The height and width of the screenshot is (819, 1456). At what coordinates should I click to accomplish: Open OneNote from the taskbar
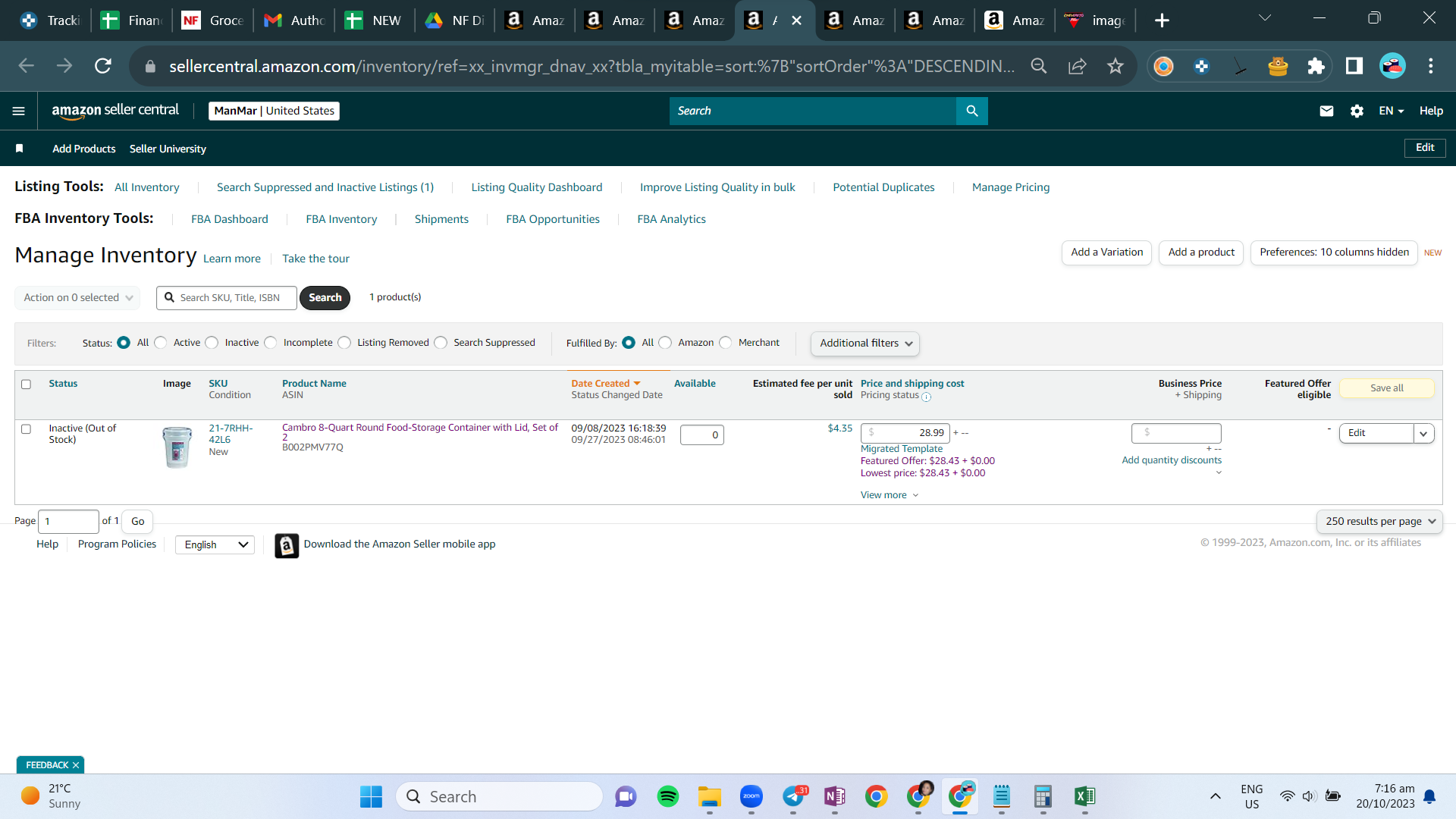(x=834, y=796)
